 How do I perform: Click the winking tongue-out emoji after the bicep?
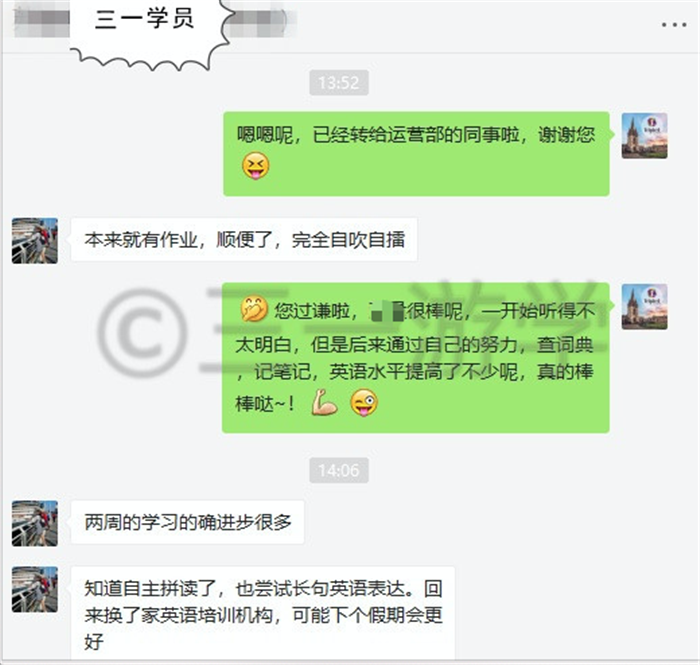coord(364,402)
